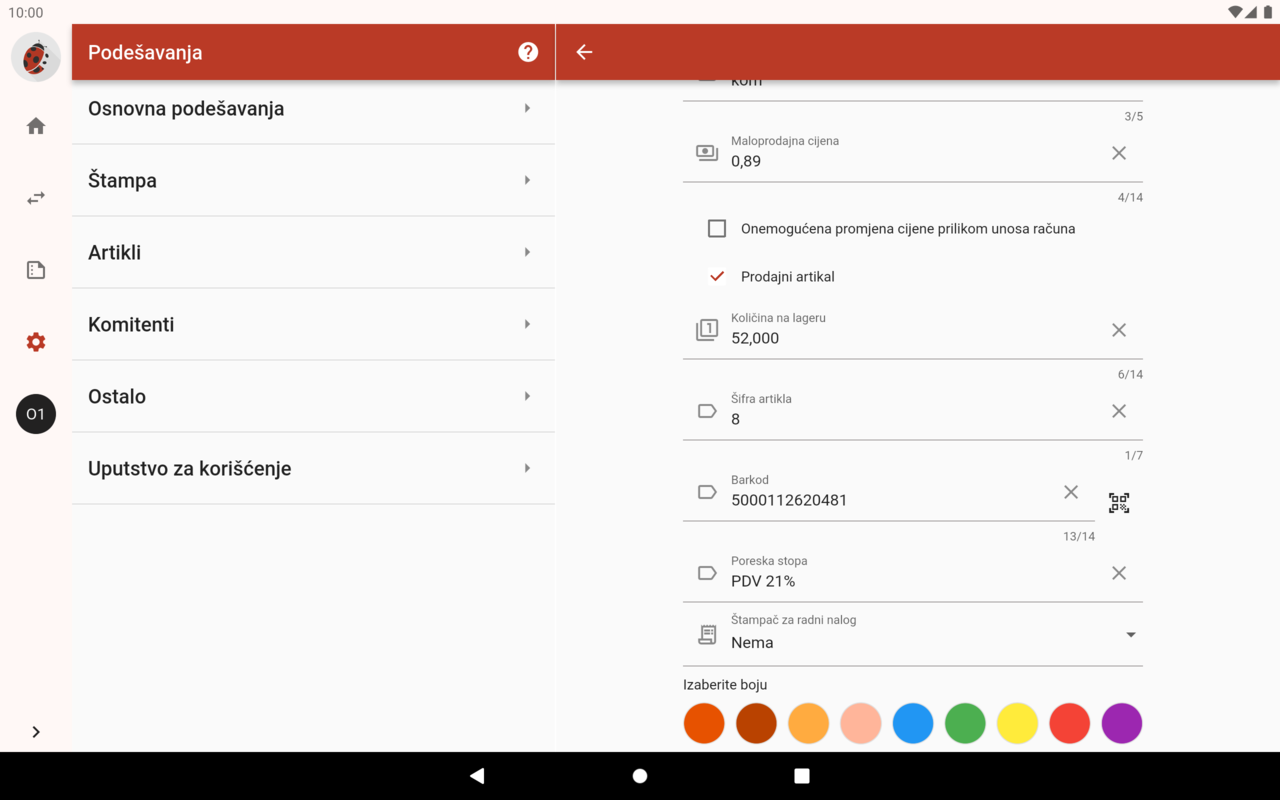Image resolution: width=1280 pixels, height=800 pixels.
Task: Clear the Šifra artikla field
Action: point(1119,411)
